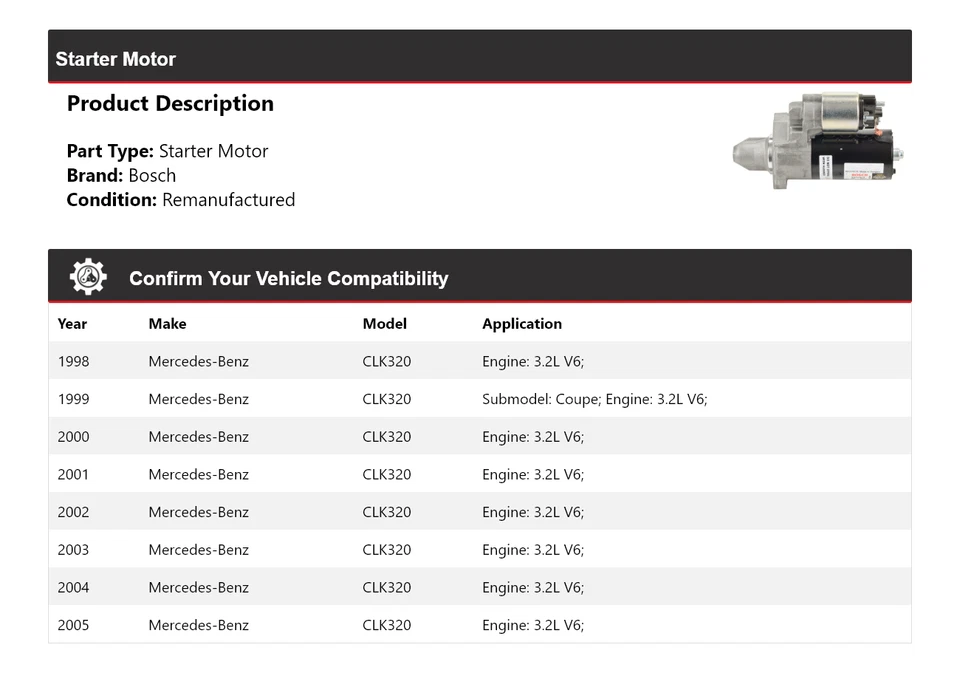Click the Product Description heading
This screenshot has width=960, height=673.
click(170, 104)
